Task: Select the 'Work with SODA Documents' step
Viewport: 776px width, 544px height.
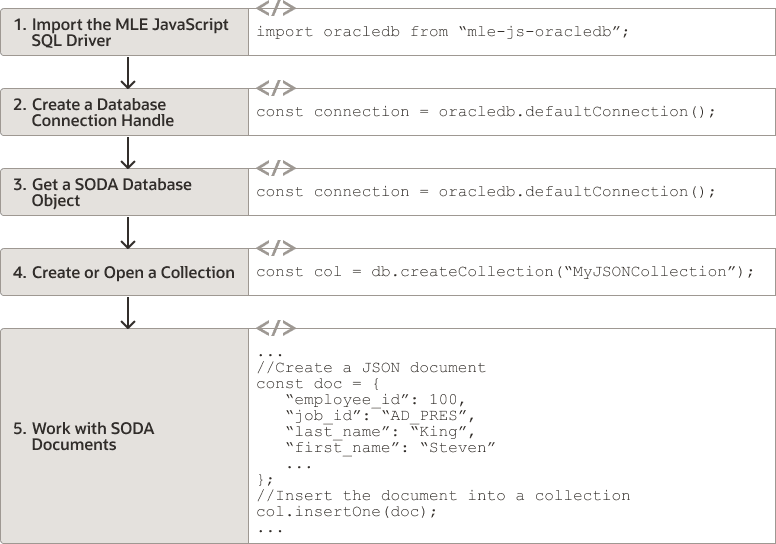Action: point(124,436)
